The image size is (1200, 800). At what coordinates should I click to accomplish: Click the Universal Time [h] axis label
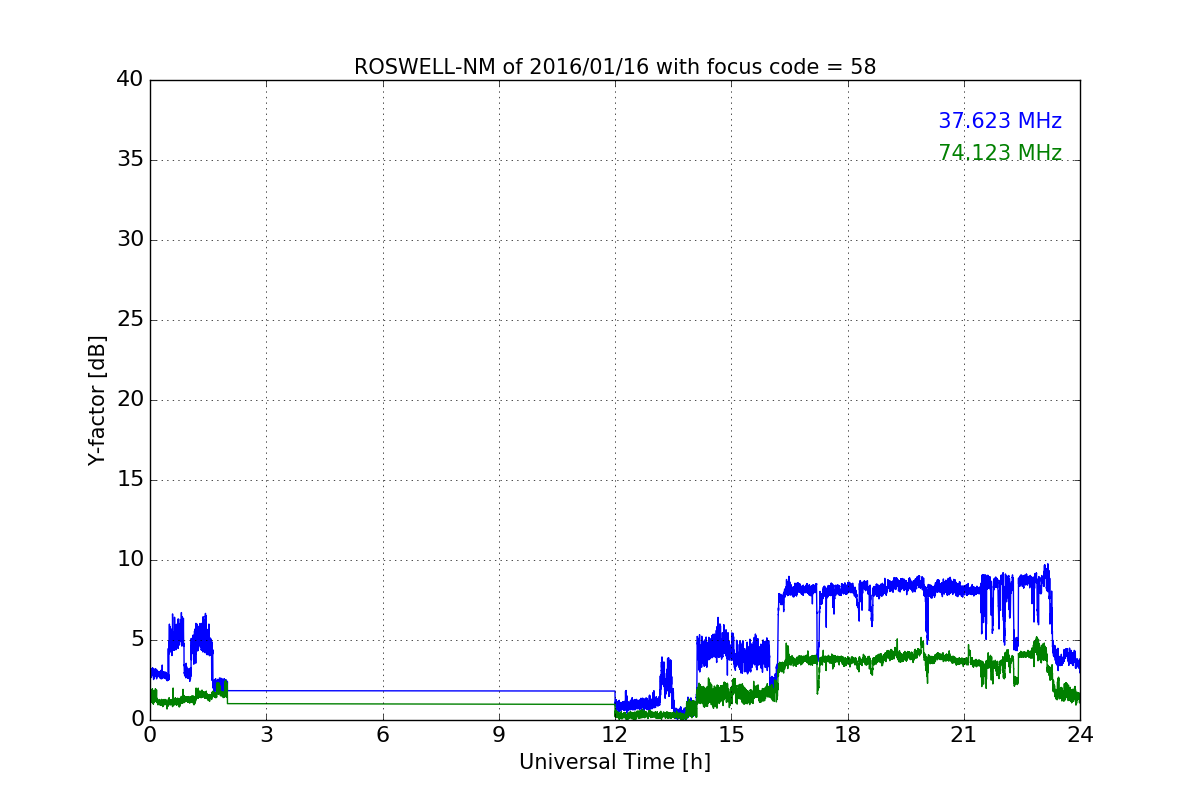tap(615, 762)
